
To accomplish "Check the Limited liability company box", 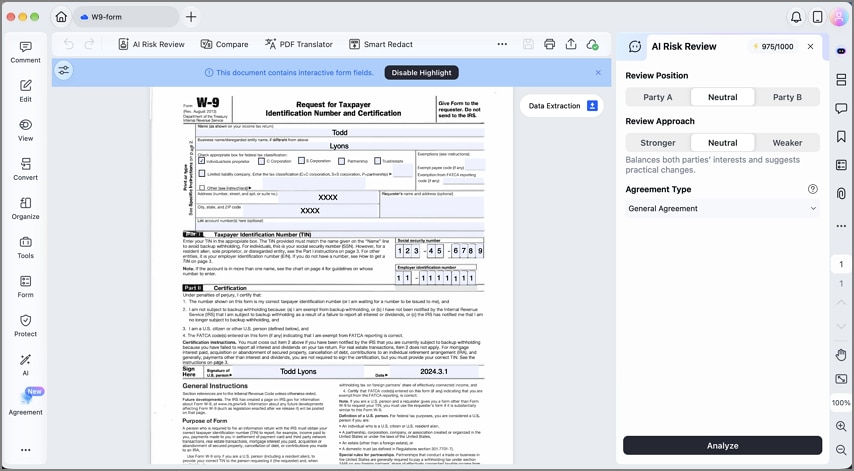I will [202, 174].
